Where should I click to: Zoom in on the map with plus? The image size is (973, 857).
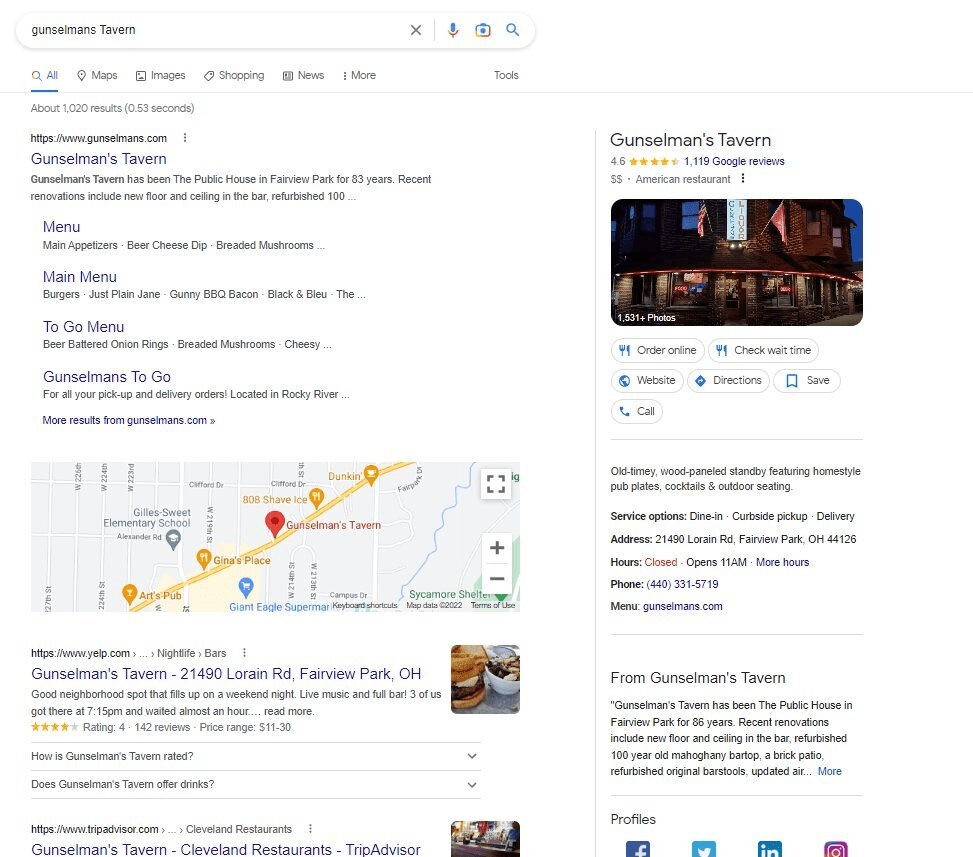click(496, 548)
